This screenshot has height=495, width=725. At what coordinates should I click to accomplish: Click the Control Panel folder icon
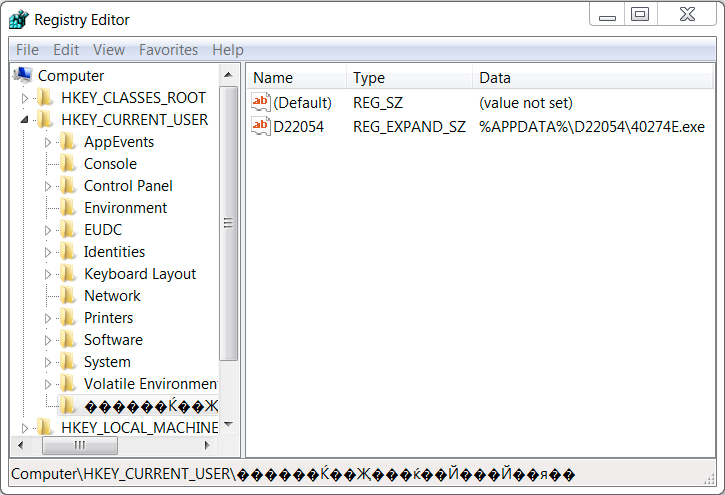(68, 186)
